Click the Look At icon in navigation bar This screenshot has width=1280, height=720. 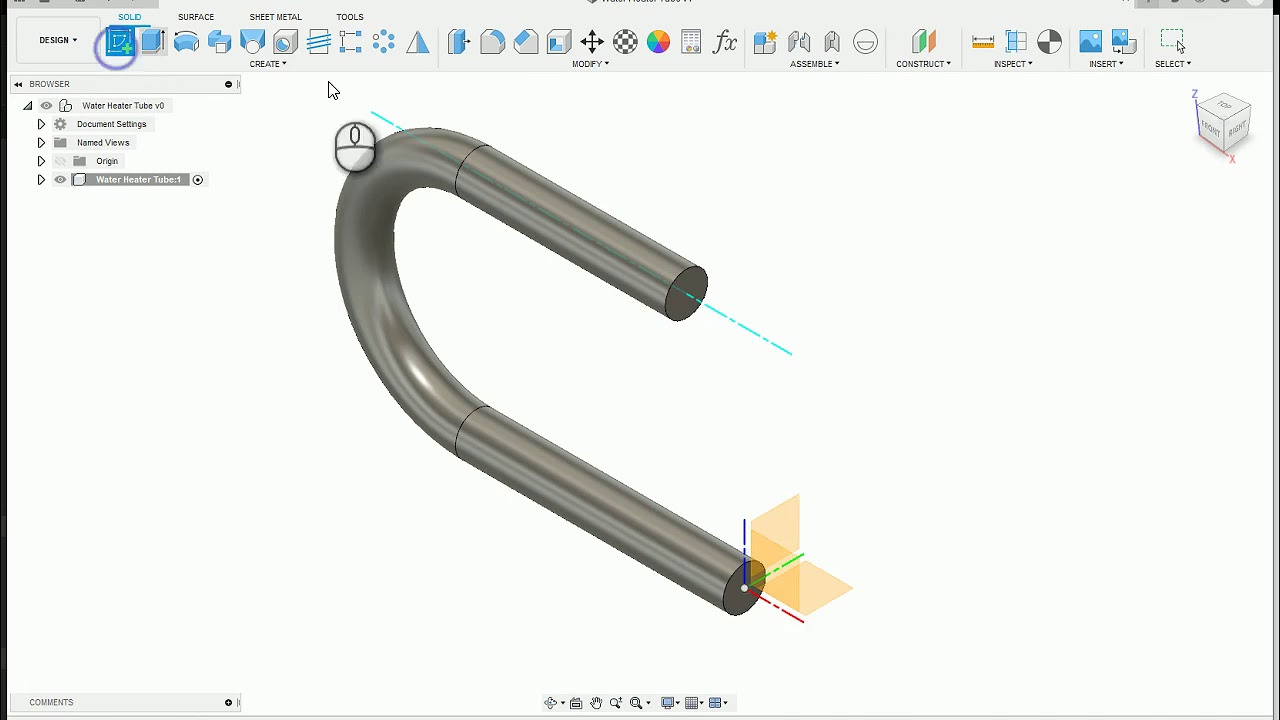click(576, 703)
